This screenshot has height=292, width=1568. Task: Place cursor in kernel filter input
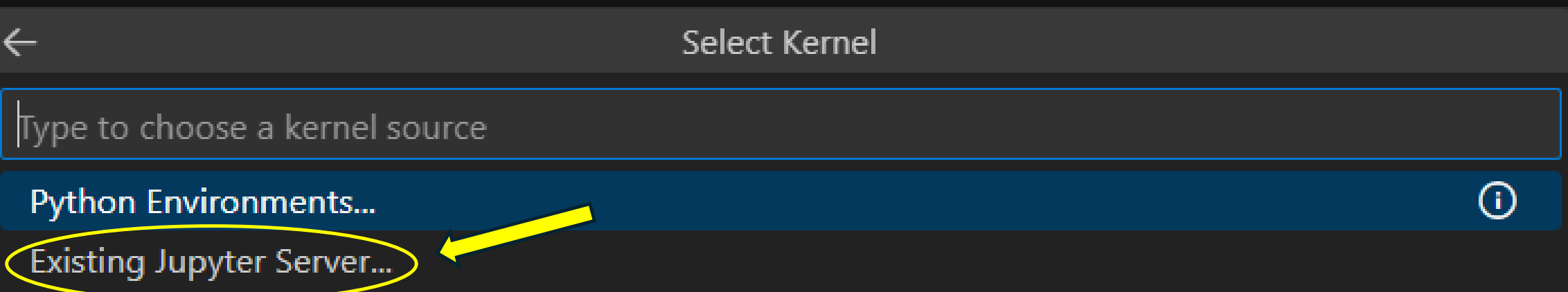click(x=781, y=125)
